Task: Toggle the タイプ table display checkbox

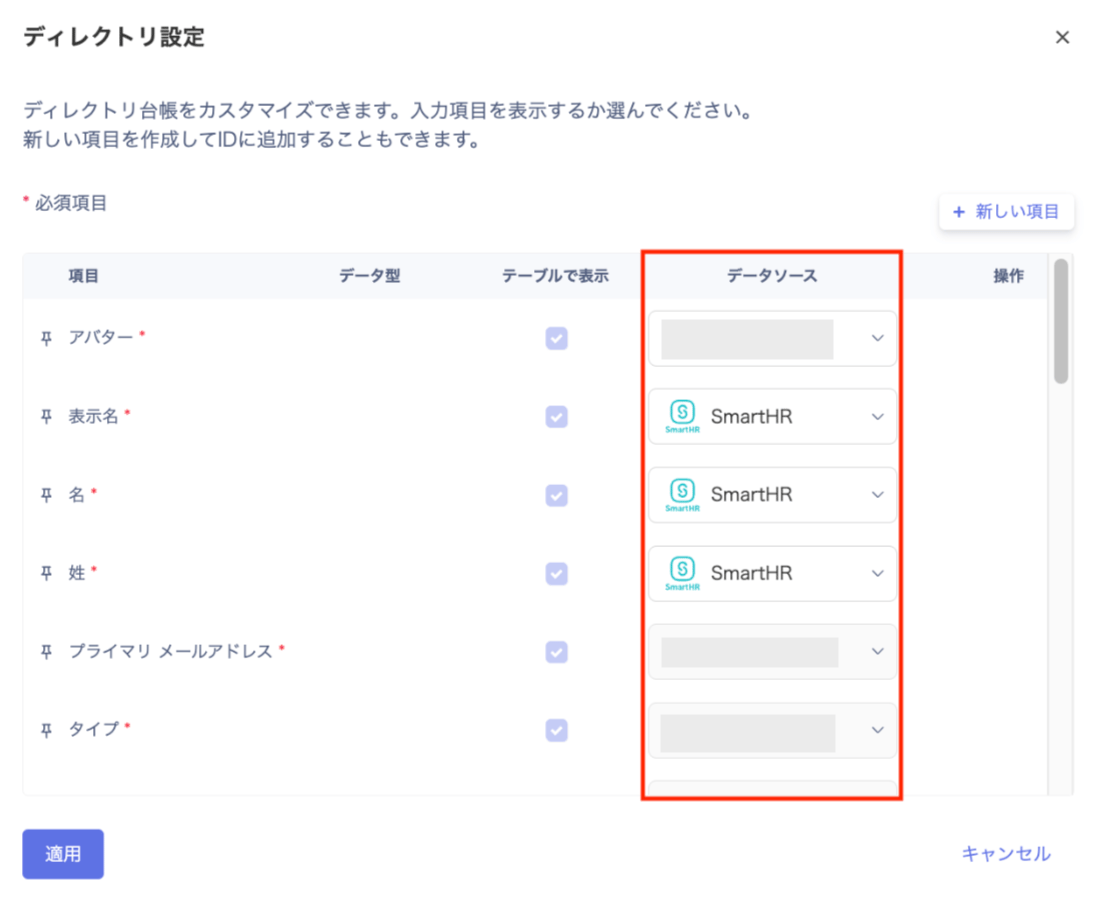Action: tap(556, 731)
